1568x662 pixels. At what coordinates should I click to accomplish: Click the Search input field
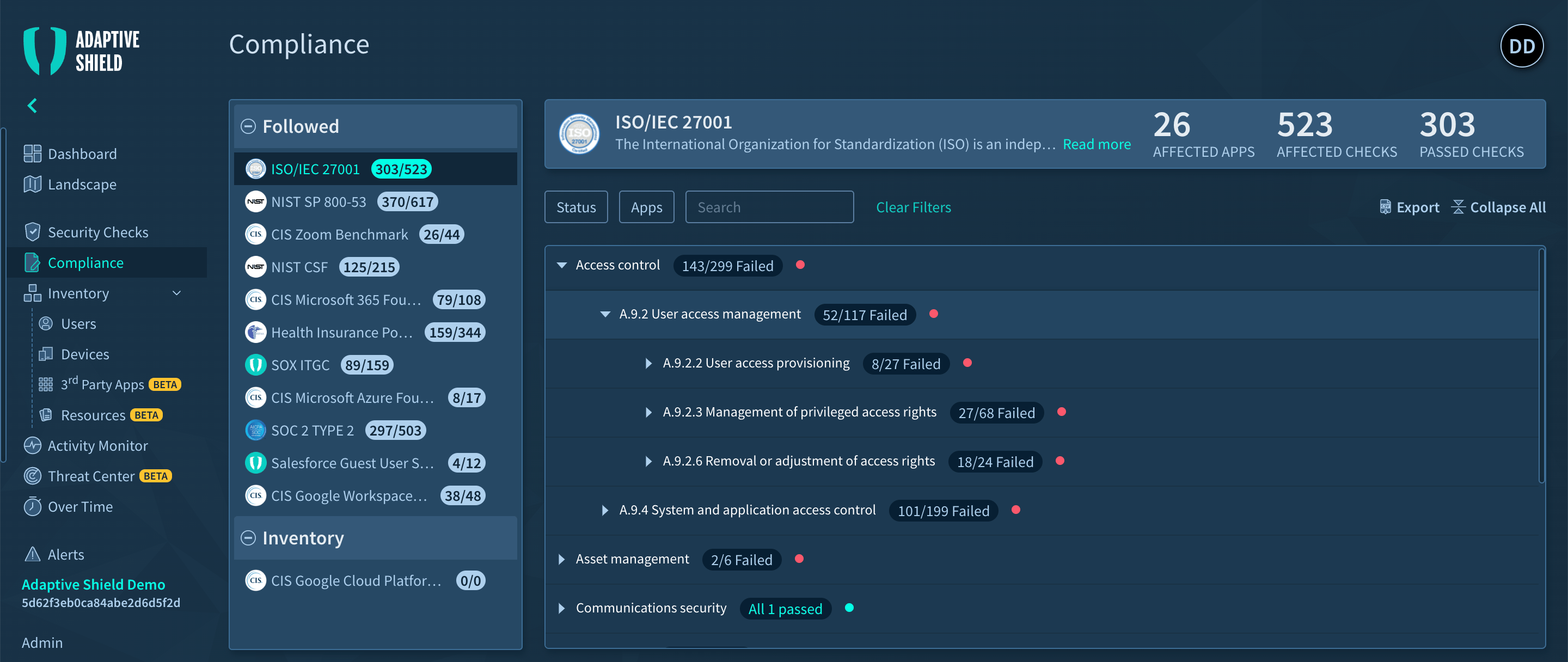tap(769, 207)
